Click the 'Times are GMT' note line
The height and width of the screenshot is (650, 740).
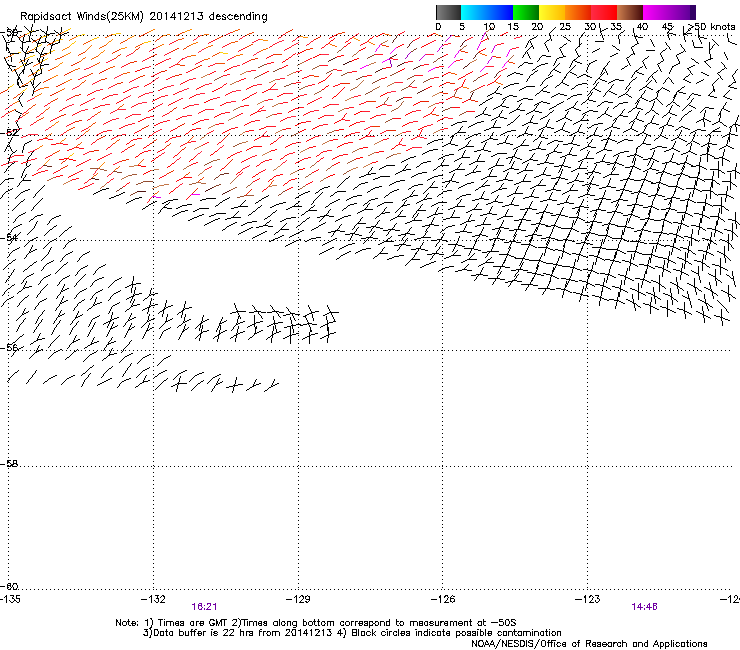pos(316,623)
